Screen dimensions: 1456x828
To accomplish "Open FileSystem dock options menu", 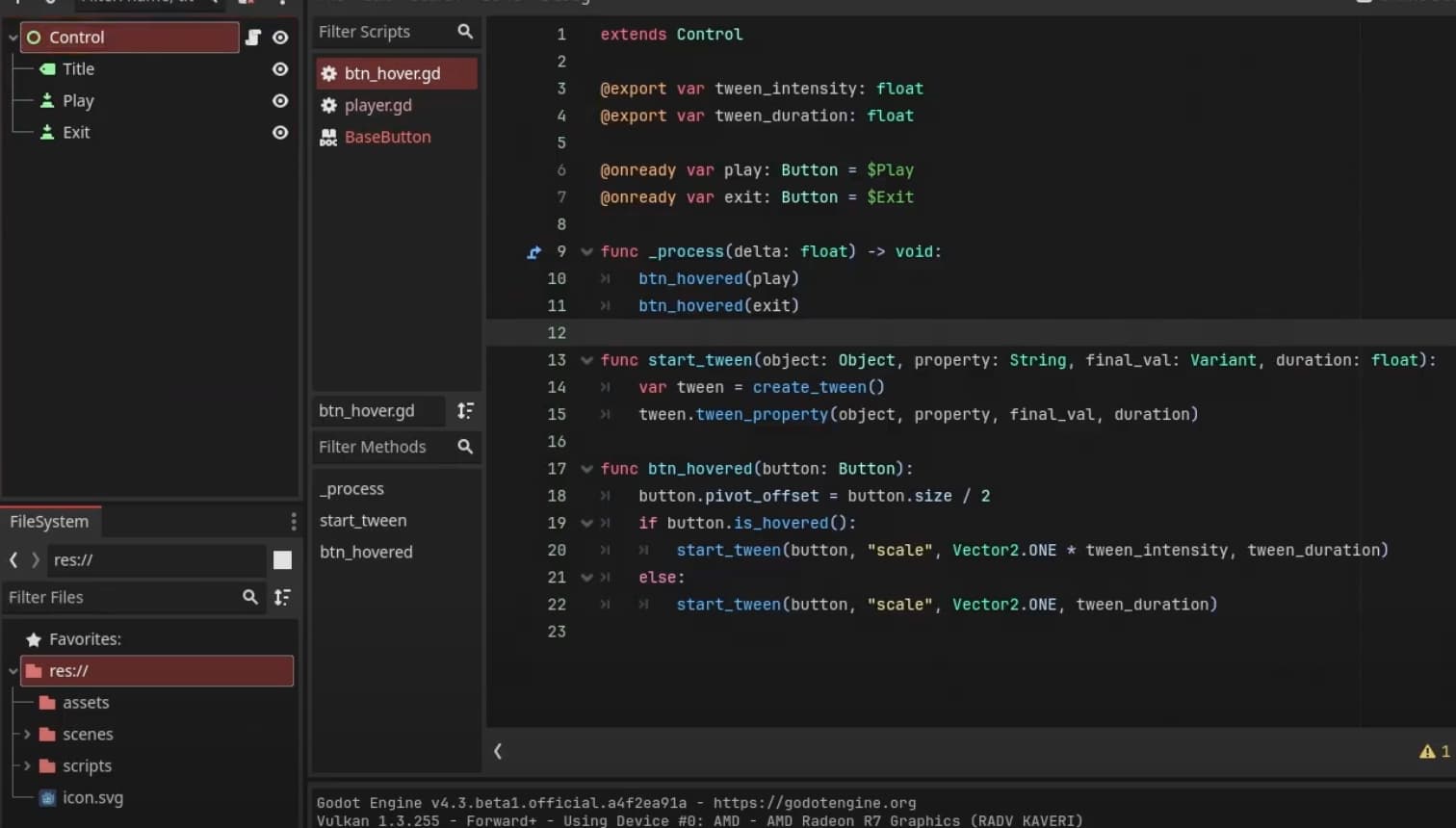I will [x=294, y=522].
